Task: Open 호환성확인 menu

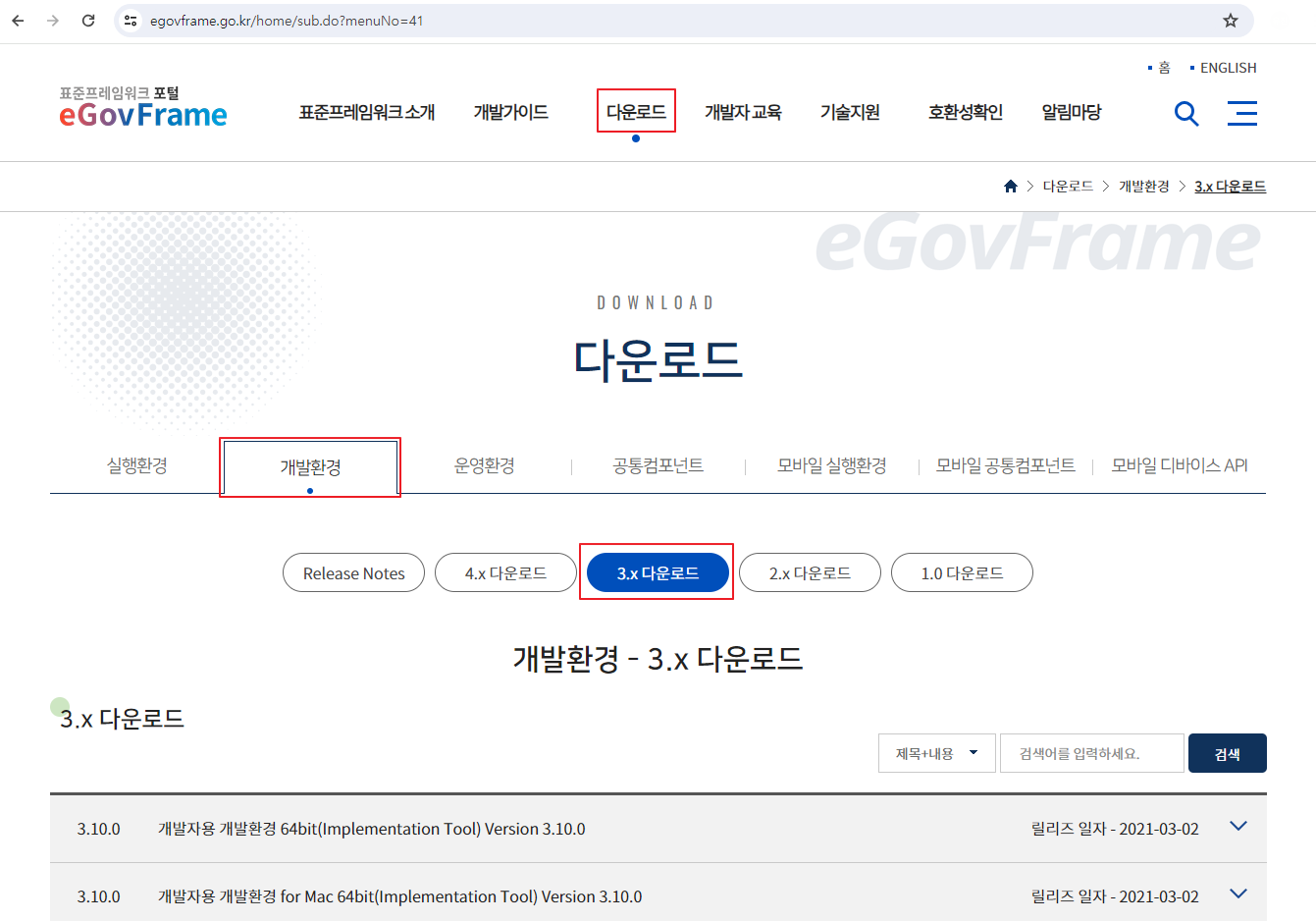Action: pyautogui.click(x=966, y=112)
